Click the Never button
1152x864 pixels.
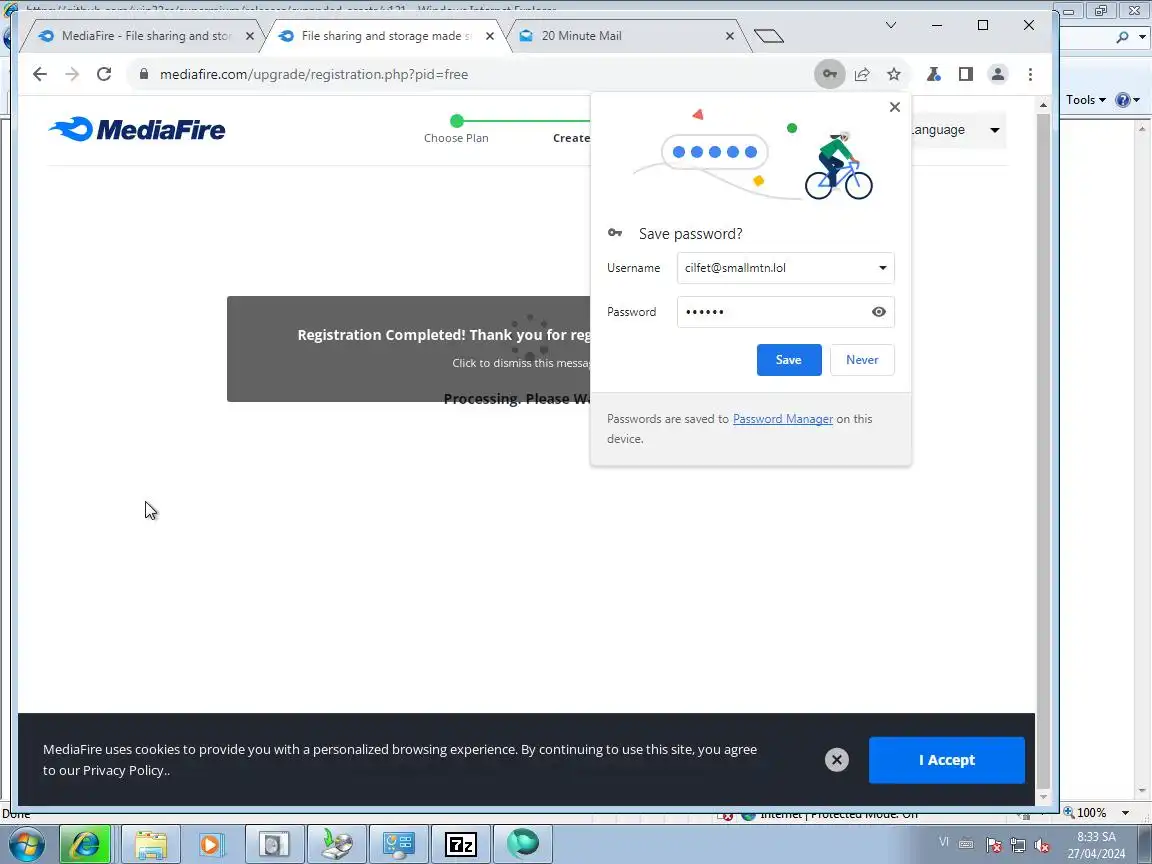tap(862, 360)
